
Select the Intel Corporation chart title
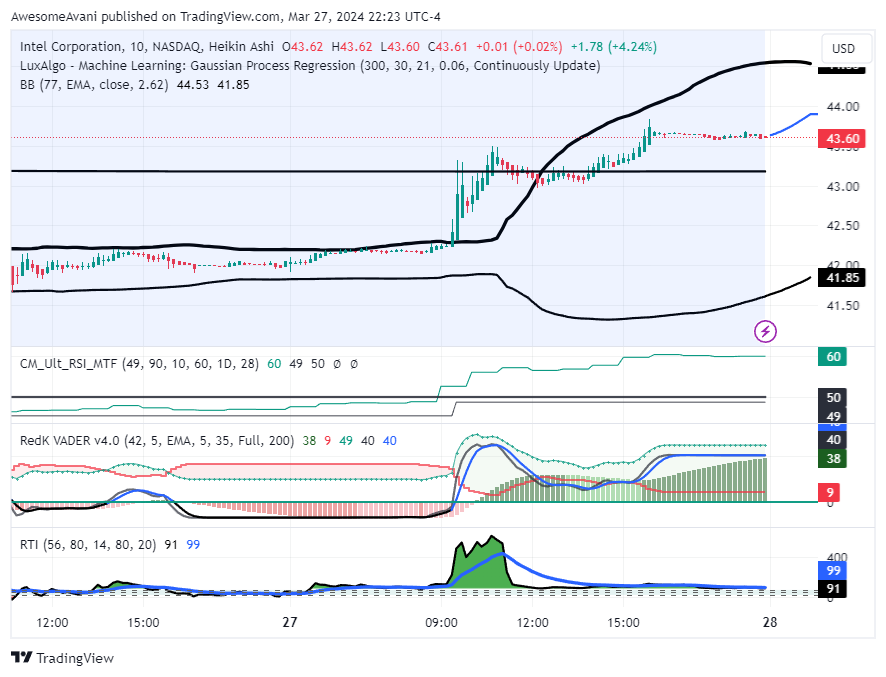click(147, 46)
